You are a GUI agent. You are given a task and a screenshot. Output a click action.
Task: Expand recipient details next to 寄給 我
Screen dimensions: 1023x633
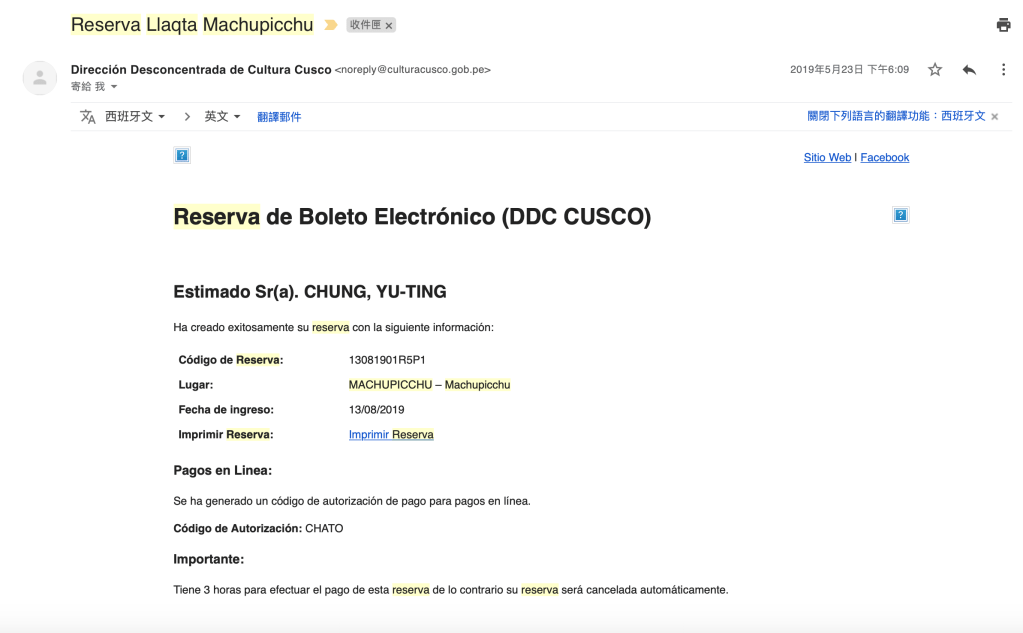click(x=114, y=87)
